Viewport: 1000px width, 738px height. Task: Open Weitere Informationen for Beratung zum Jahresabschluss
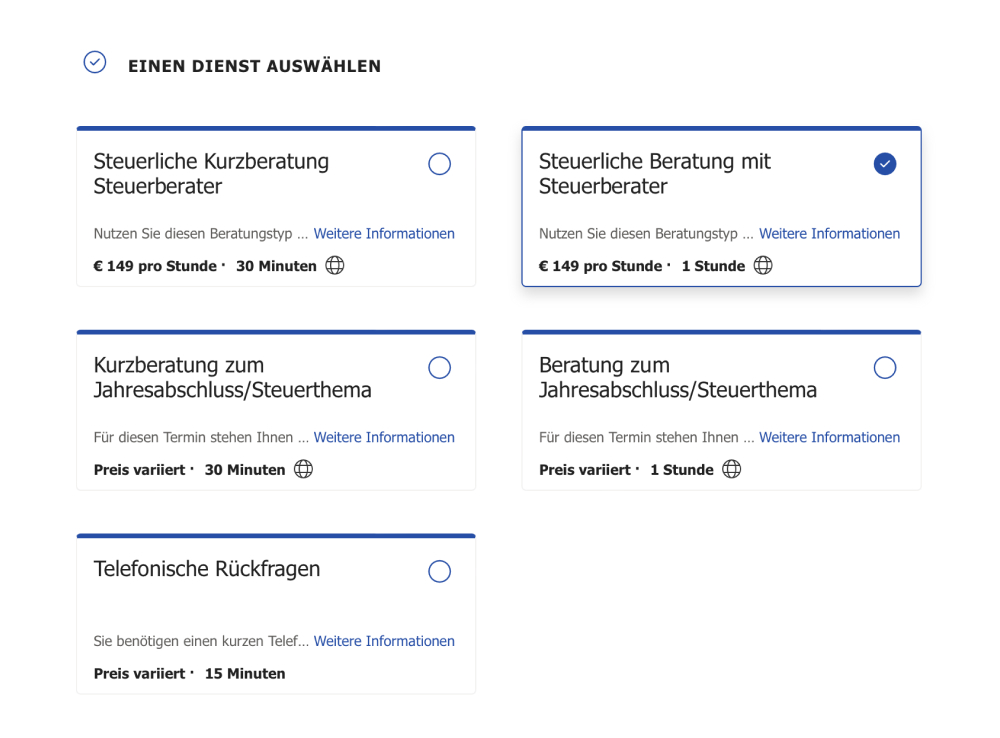click(829, 437)
